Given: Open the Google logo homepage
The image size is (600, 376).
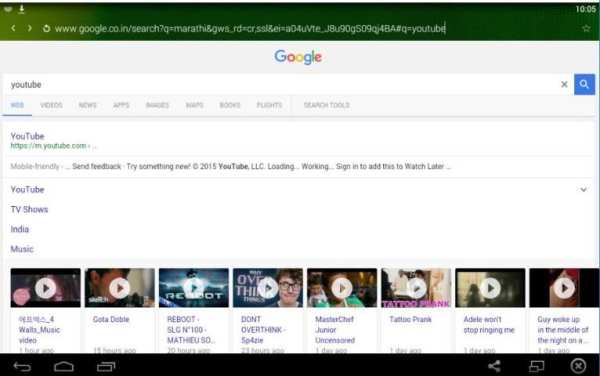Looking at the screenshot, I should pyautogui.click(x=298, y=57).
